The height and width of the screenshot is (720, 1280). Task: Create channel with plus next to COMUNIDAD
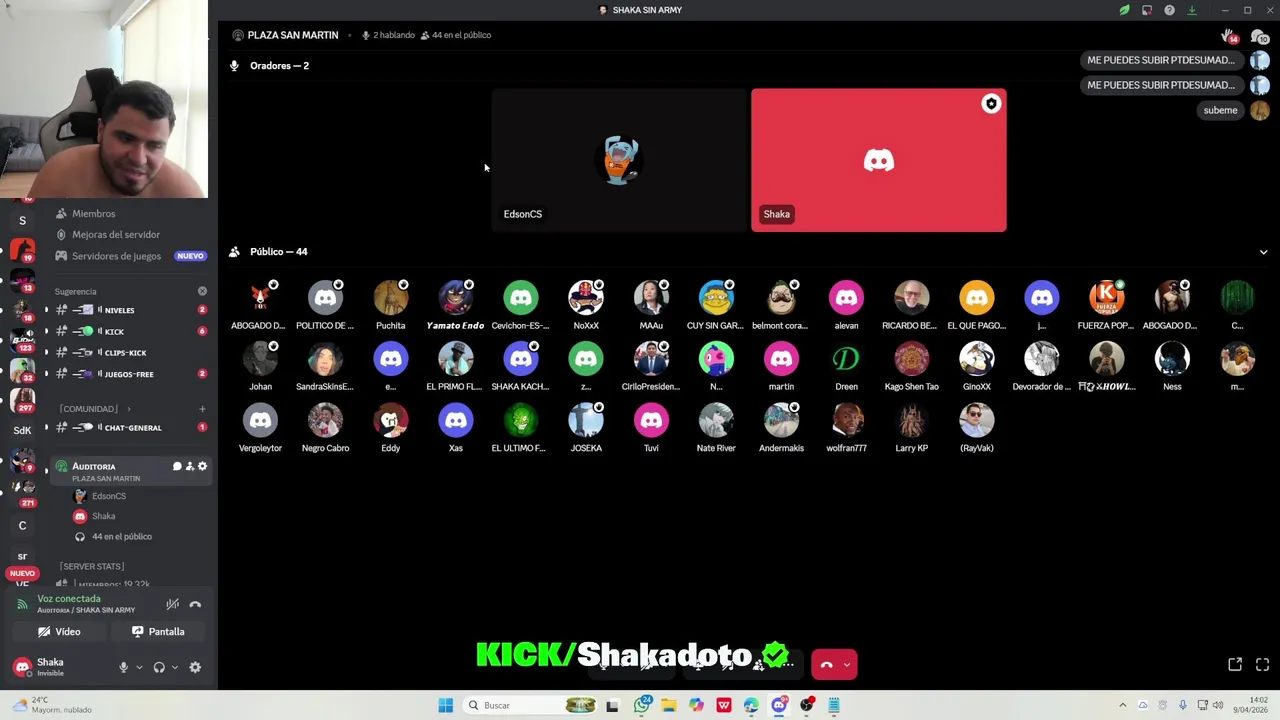click(x=202, y=409)
